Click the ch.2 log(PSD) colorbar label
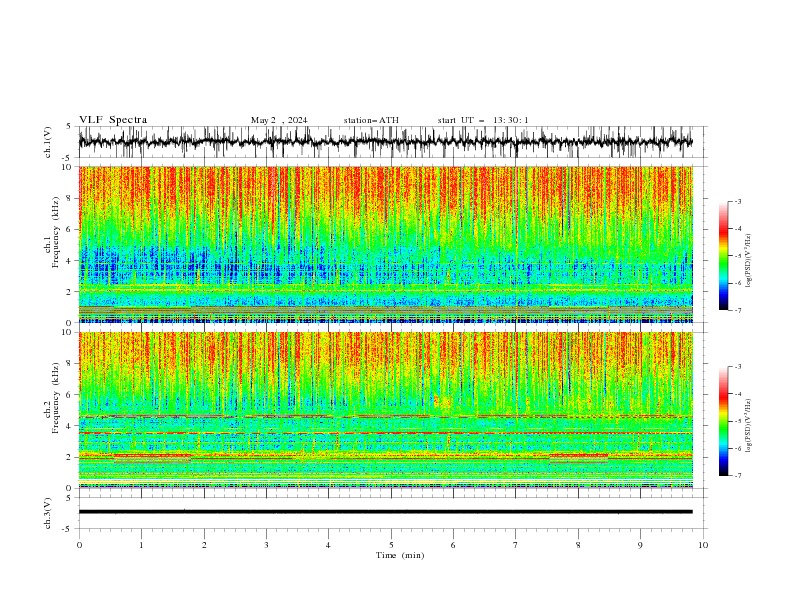The image size is (792, 612). [749, 426]
